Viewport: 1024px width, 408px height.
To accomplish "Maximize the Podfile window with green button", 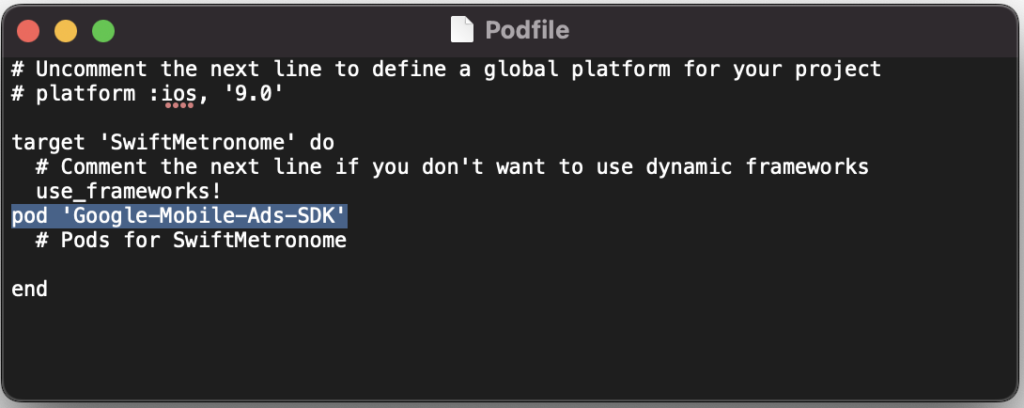I will (x=103, y=31).
